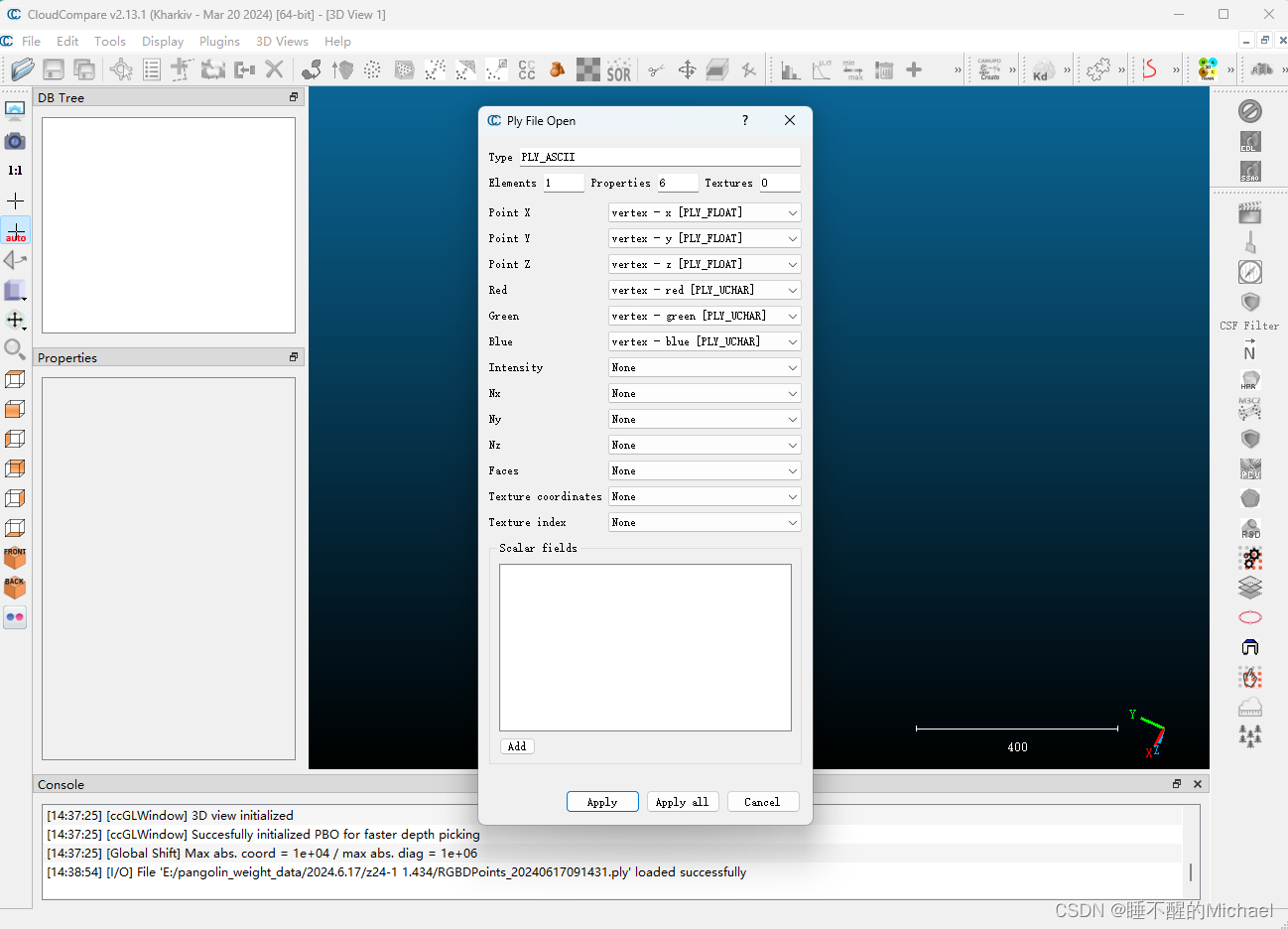This screenshot has width=1288, height=929.
Task: Click the Apply button
Action: pyautogui.click(x=602, y=802)
